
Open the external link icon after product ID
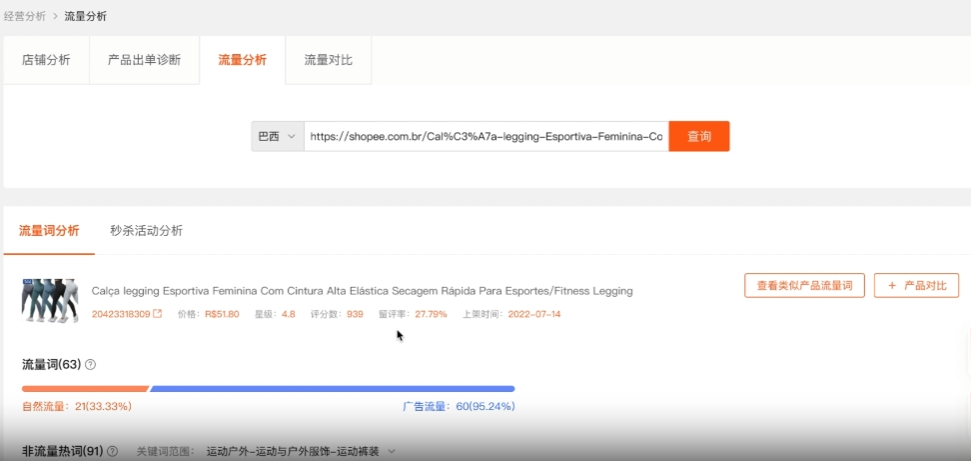tap(157, 314)
